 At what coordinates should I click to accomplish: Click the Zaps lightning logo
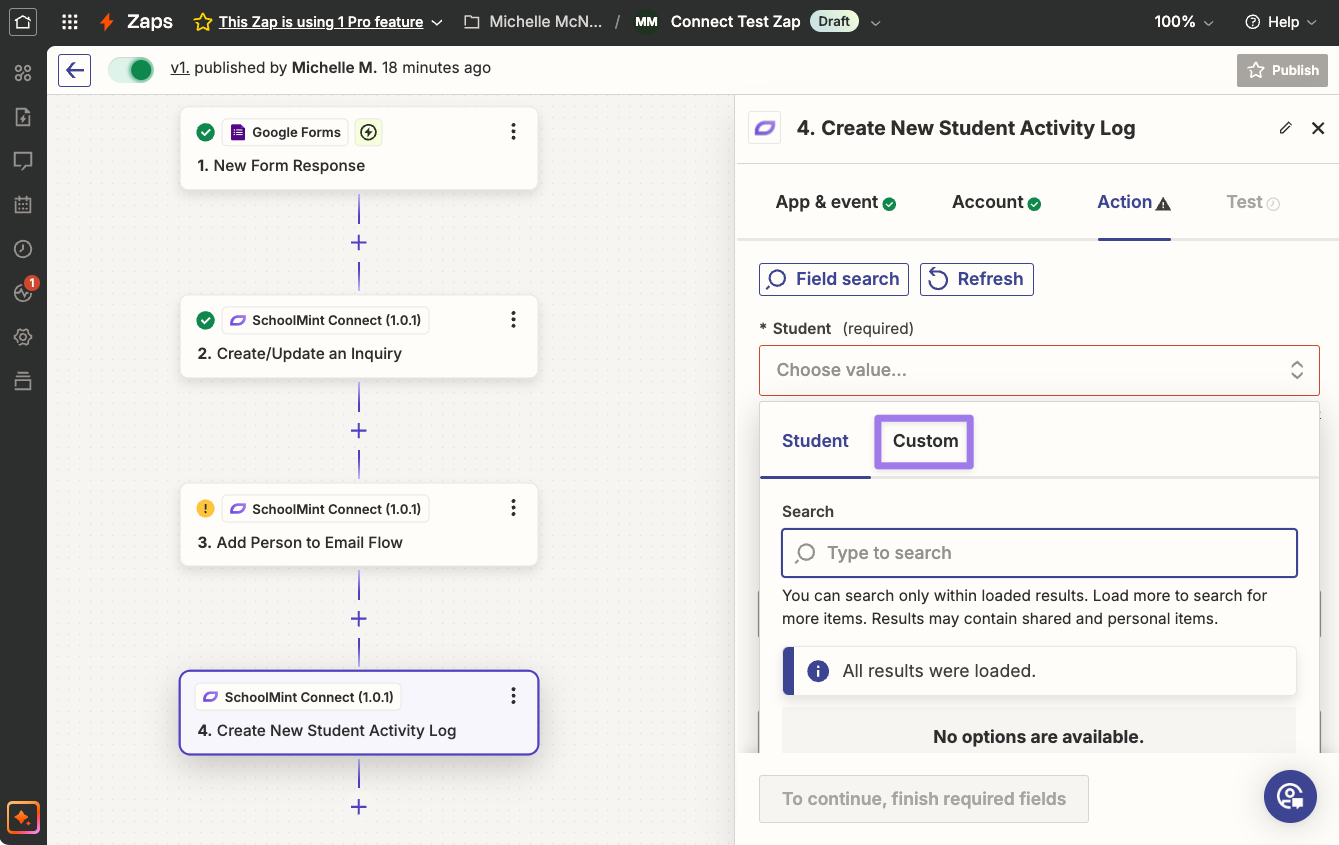[x=107, y=21]
